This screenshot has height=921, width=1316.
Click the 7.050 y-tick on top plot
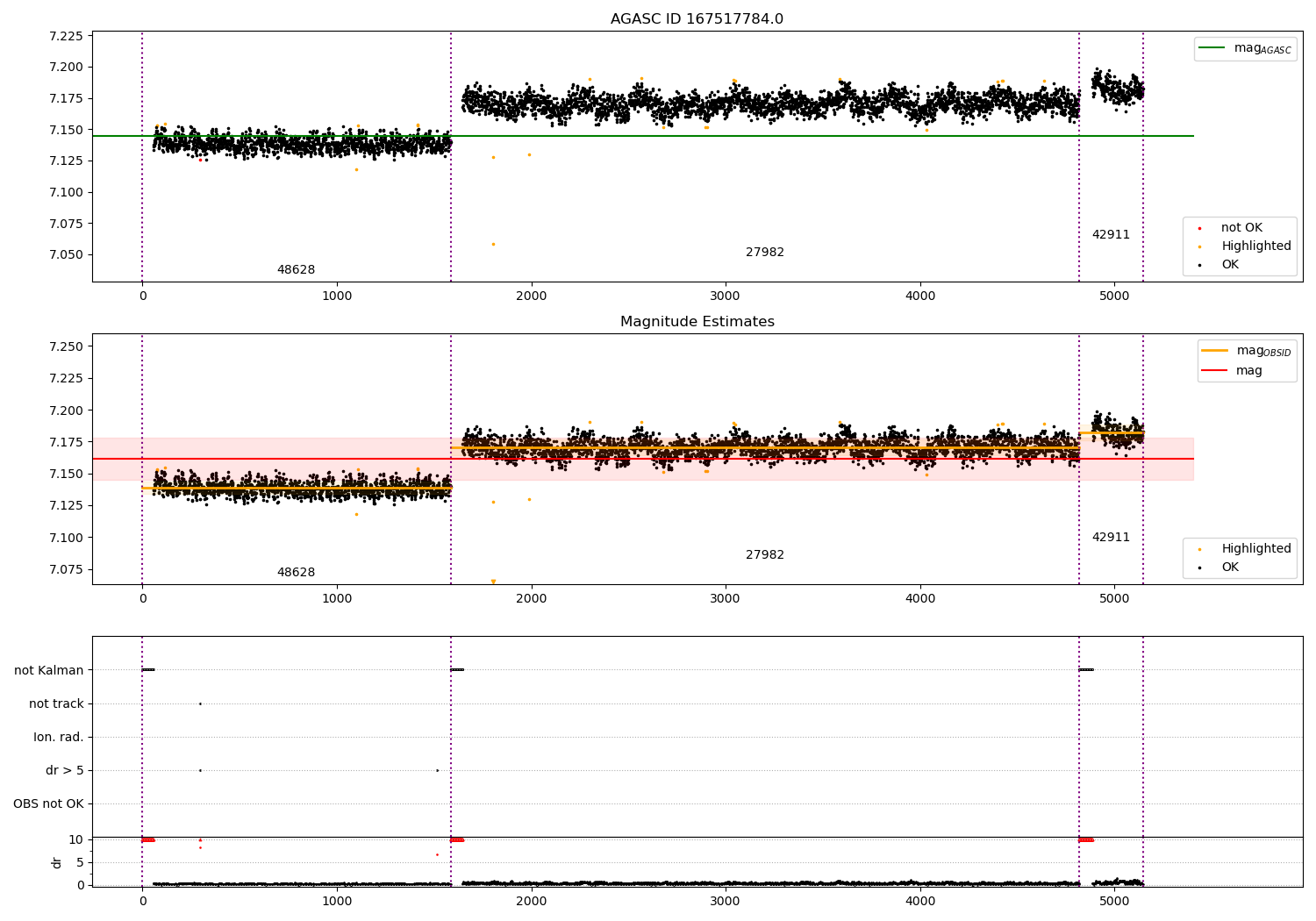pyautogui.click(x=66, y=255)
